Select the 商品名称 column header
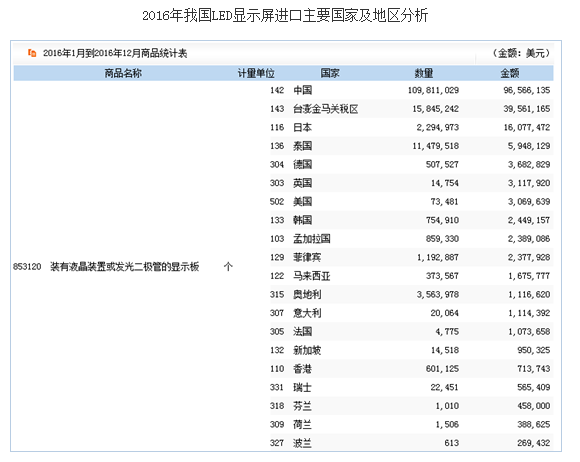This screenshot has width=580, height=462. click(123, 73)
